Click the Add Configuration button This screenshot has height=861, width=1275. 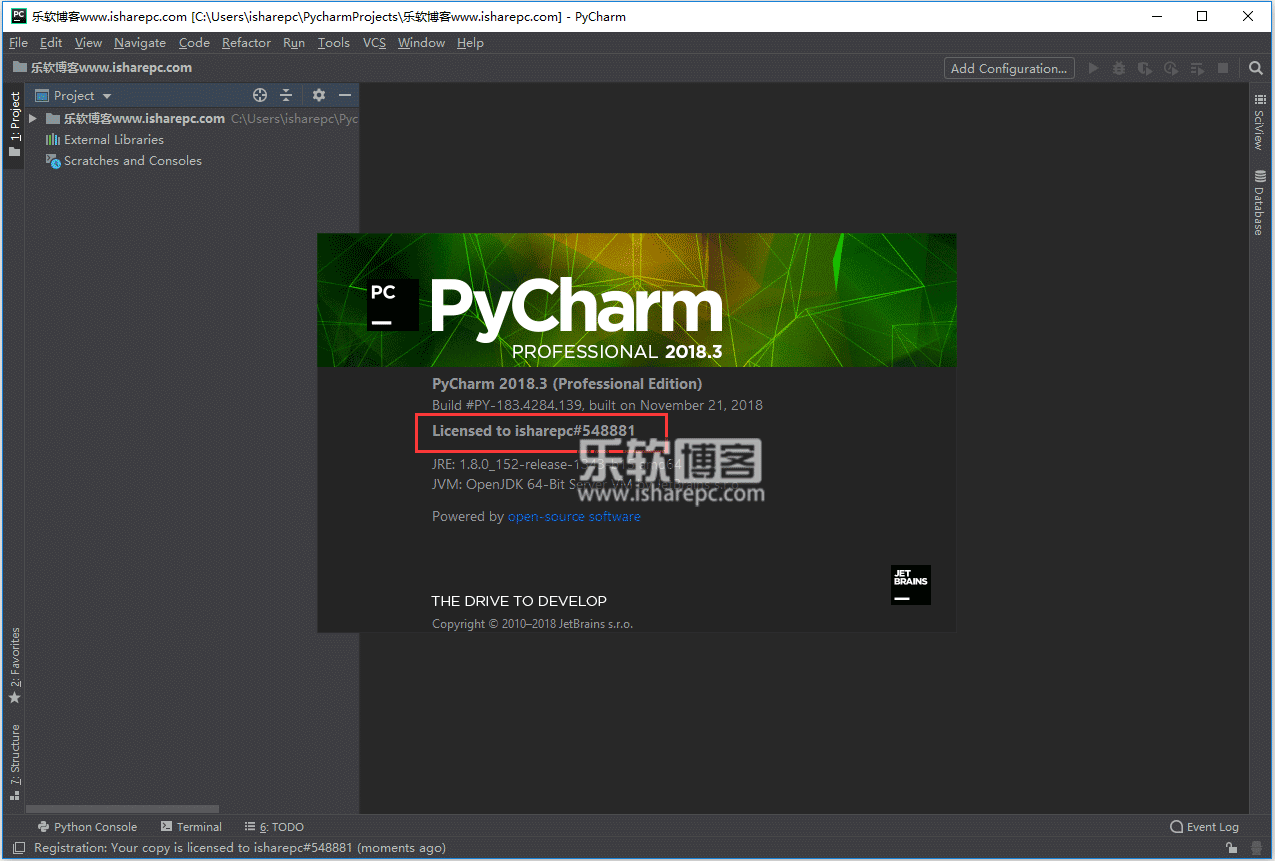[x=1009, y=68]
